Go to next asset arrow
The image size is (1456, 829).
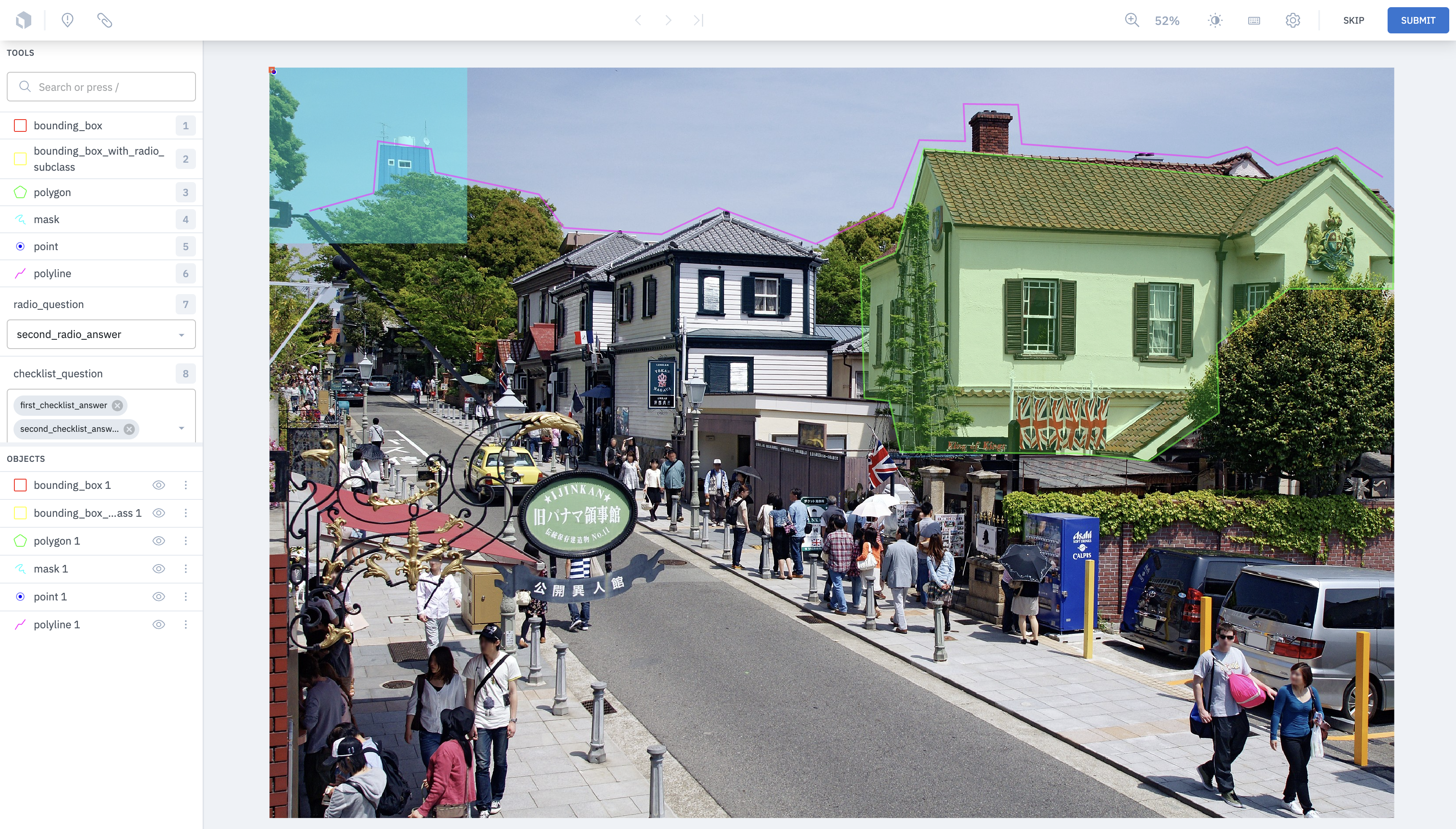pyautogui.click(x=668, y=21)
